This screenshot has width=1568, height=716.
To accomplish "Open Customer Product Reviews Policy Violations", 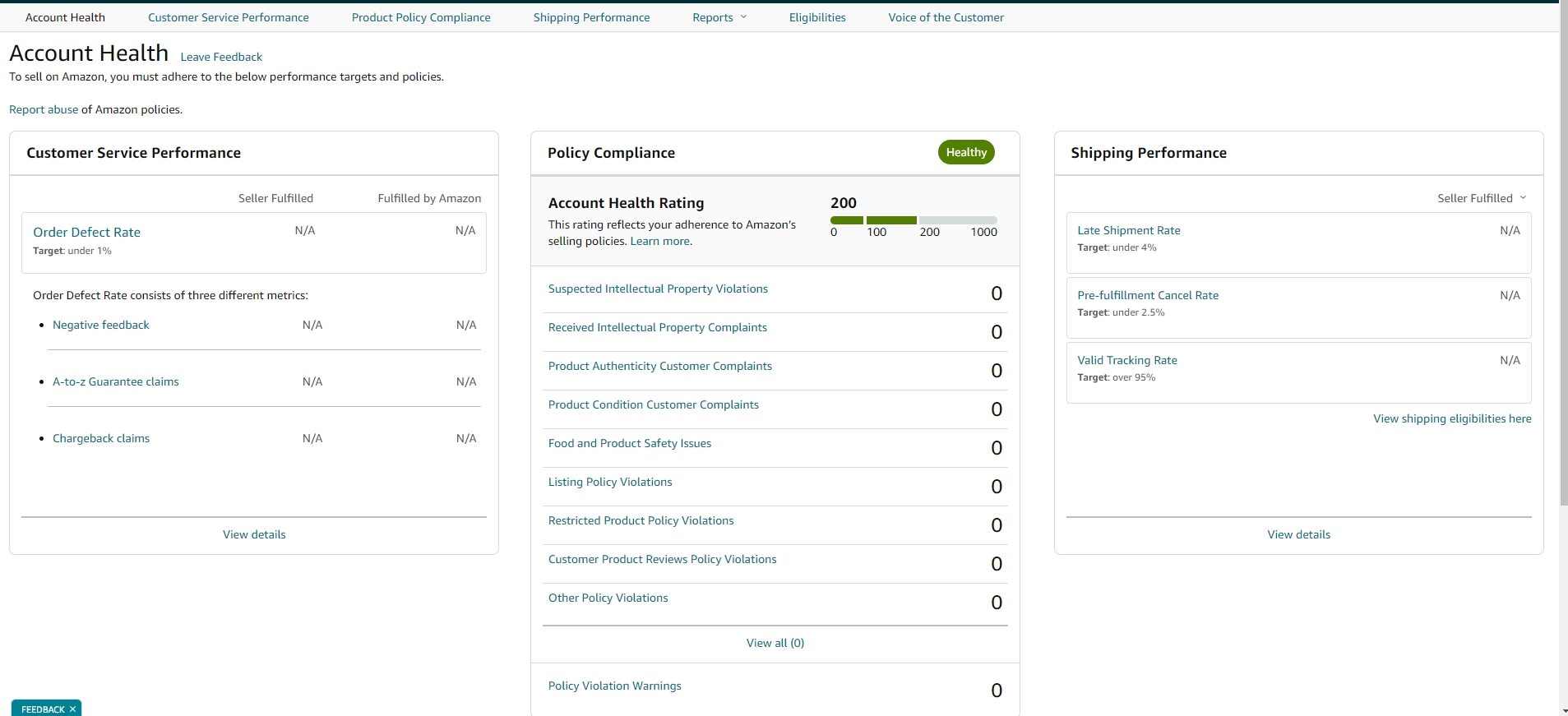I will point(663,559).
